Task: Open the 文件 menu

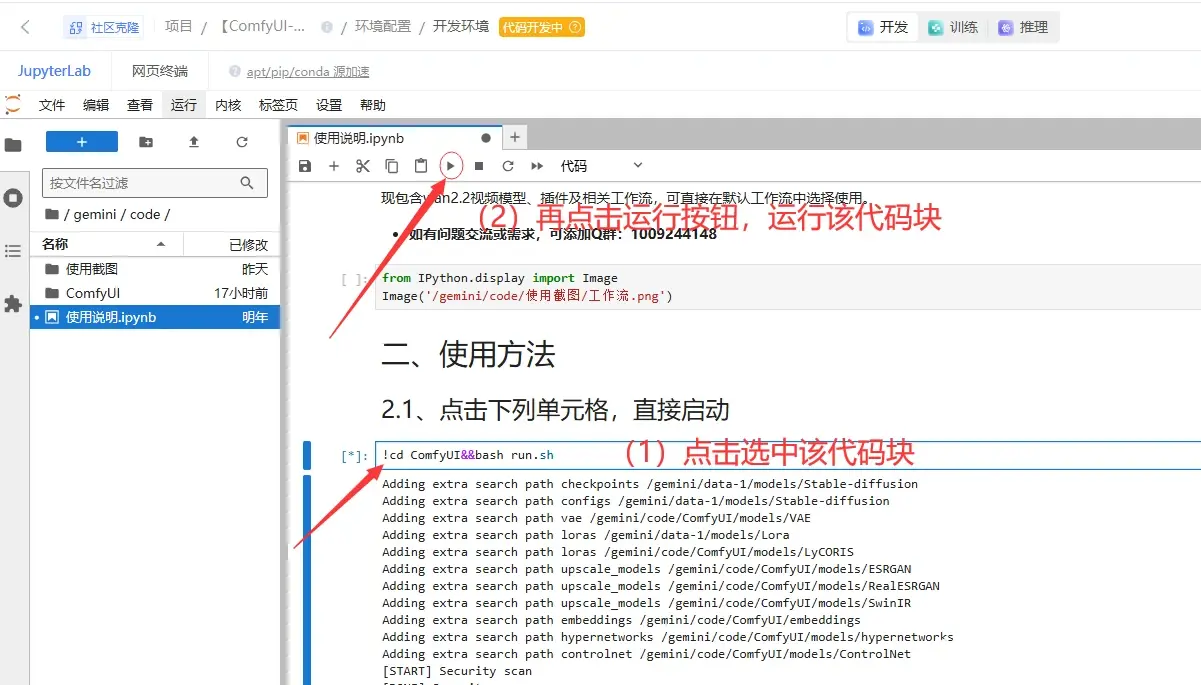Action: click(52, 105)
